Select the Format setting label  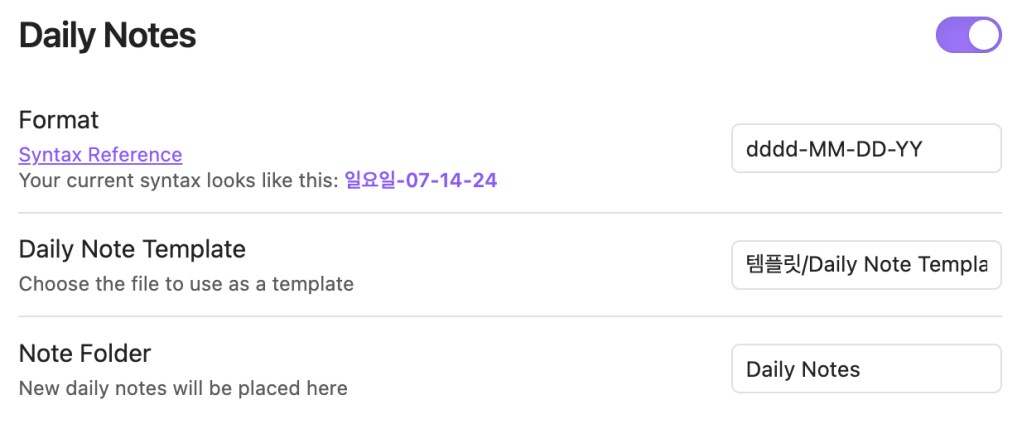pos(59,120)
